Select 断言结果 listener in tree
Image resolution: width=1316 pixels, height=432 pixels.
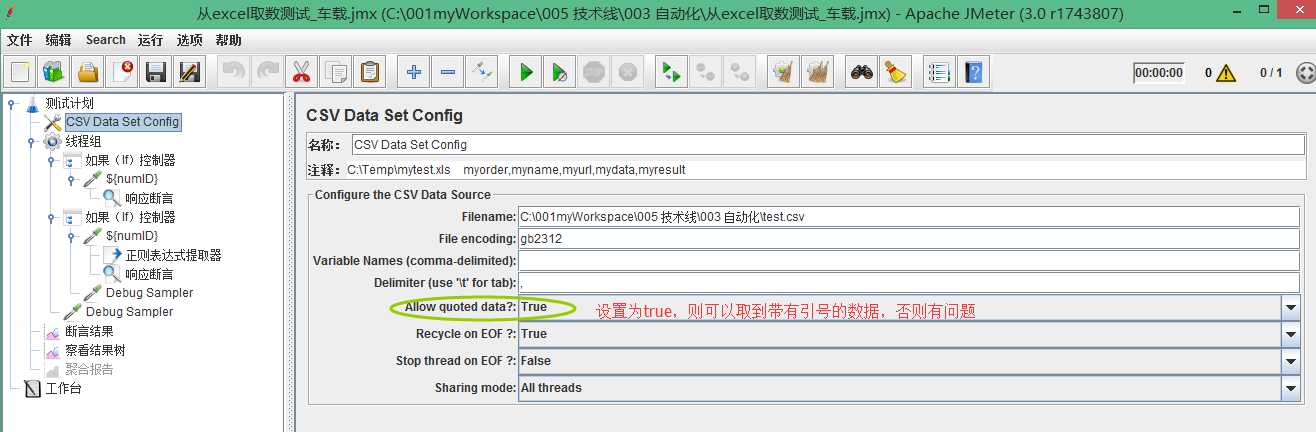click(89, 331)
